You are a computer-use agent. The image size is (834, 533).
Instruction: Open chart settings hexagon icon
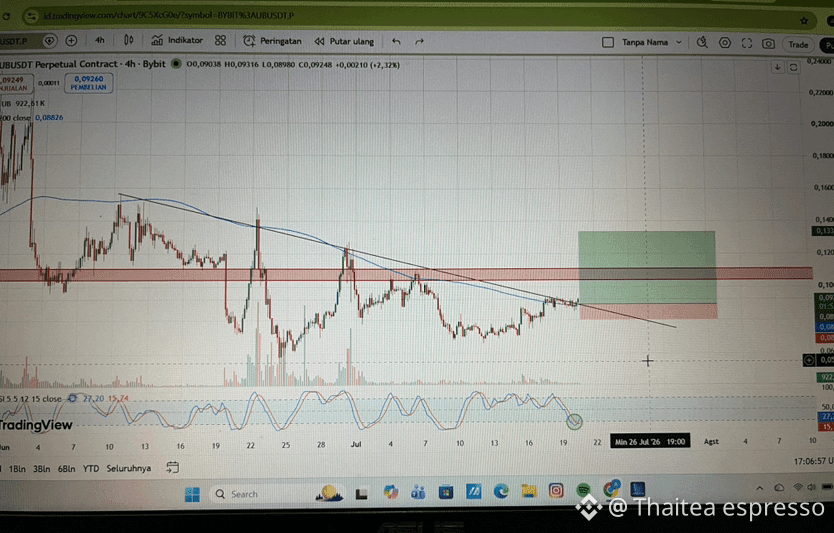point(725,43)
